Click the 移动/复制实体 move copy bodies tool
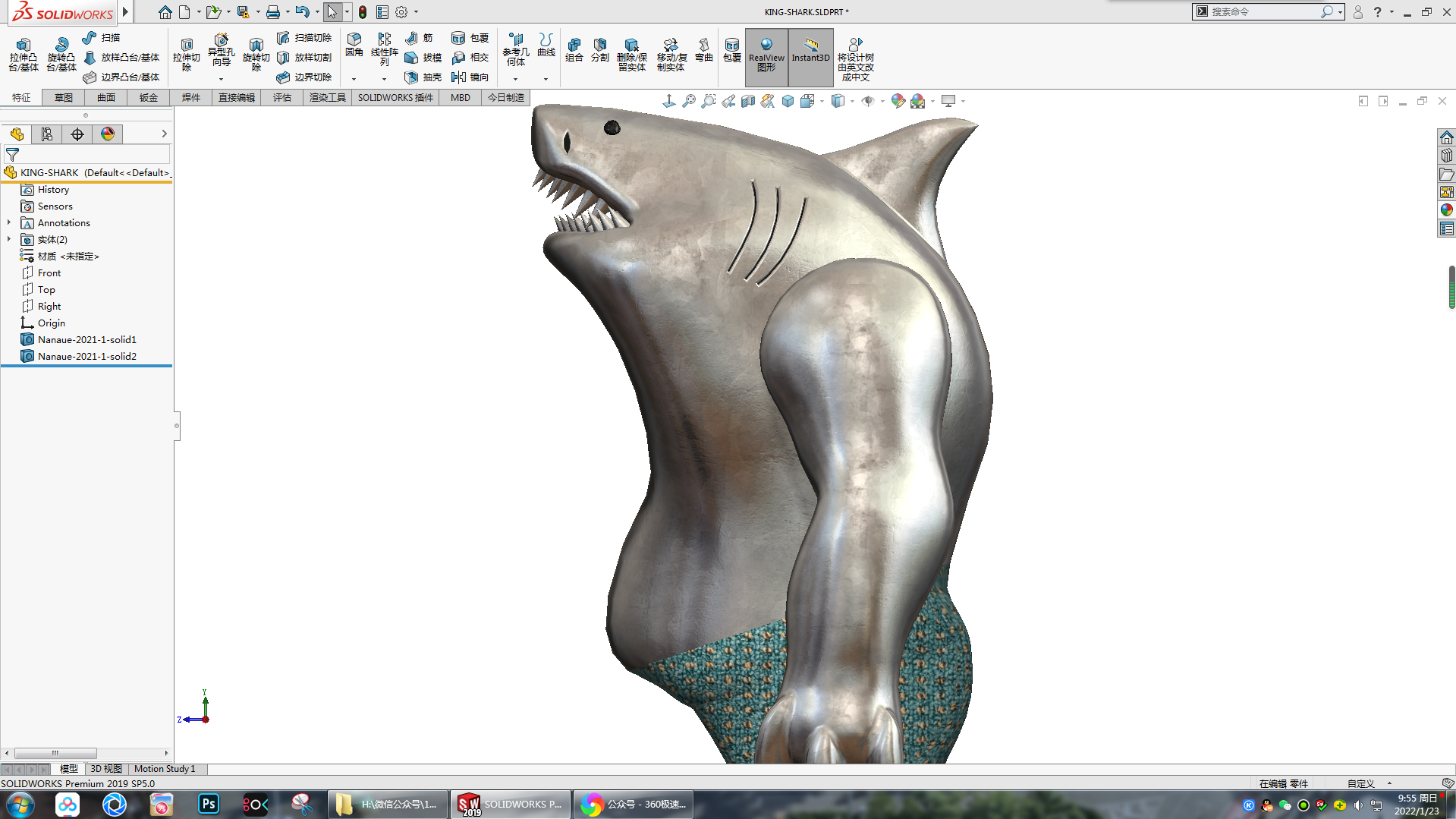The height and width of the screenshot is (819, 1456). pos(671,55)
